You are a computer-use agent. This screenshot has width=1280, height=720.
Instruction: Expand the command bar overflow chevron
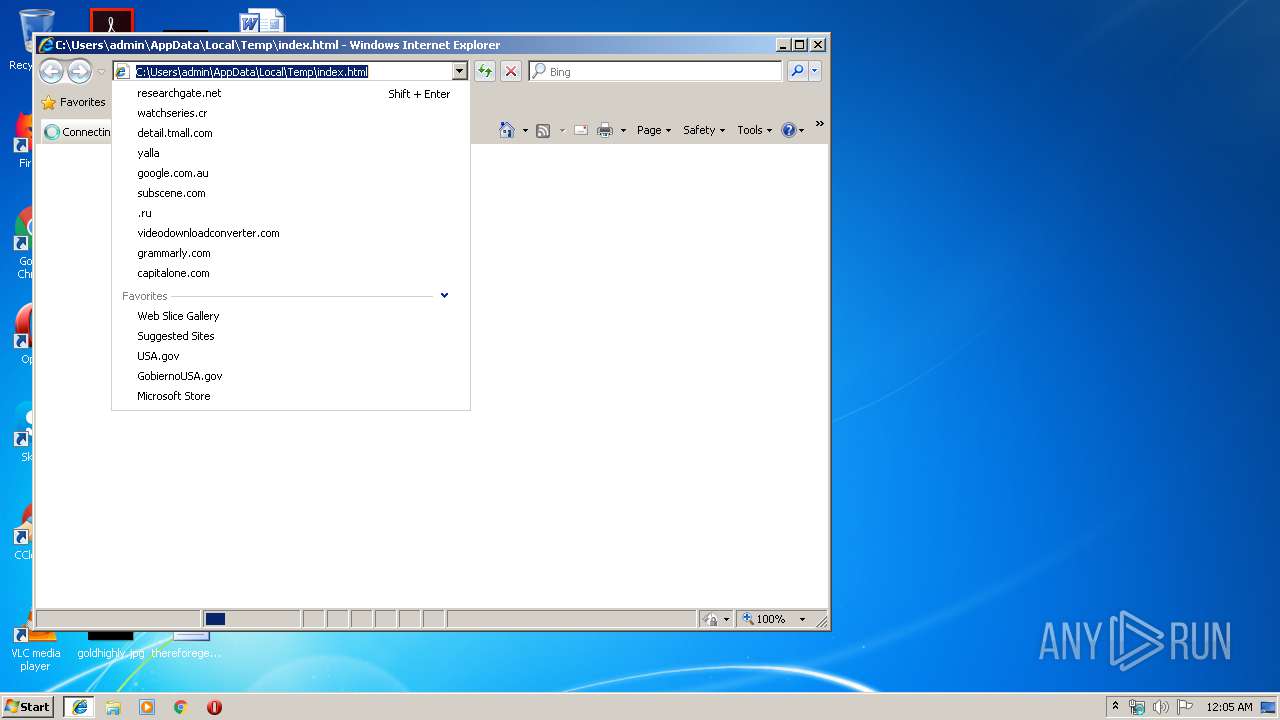(x=820, y=124)
